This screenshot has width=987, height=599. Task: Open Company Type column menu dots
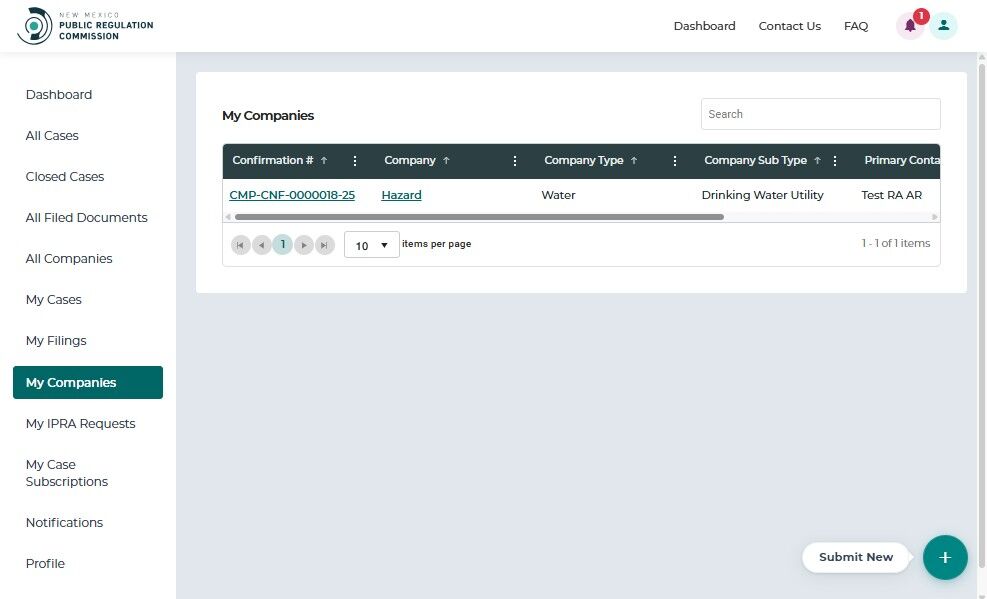(675, 161)
